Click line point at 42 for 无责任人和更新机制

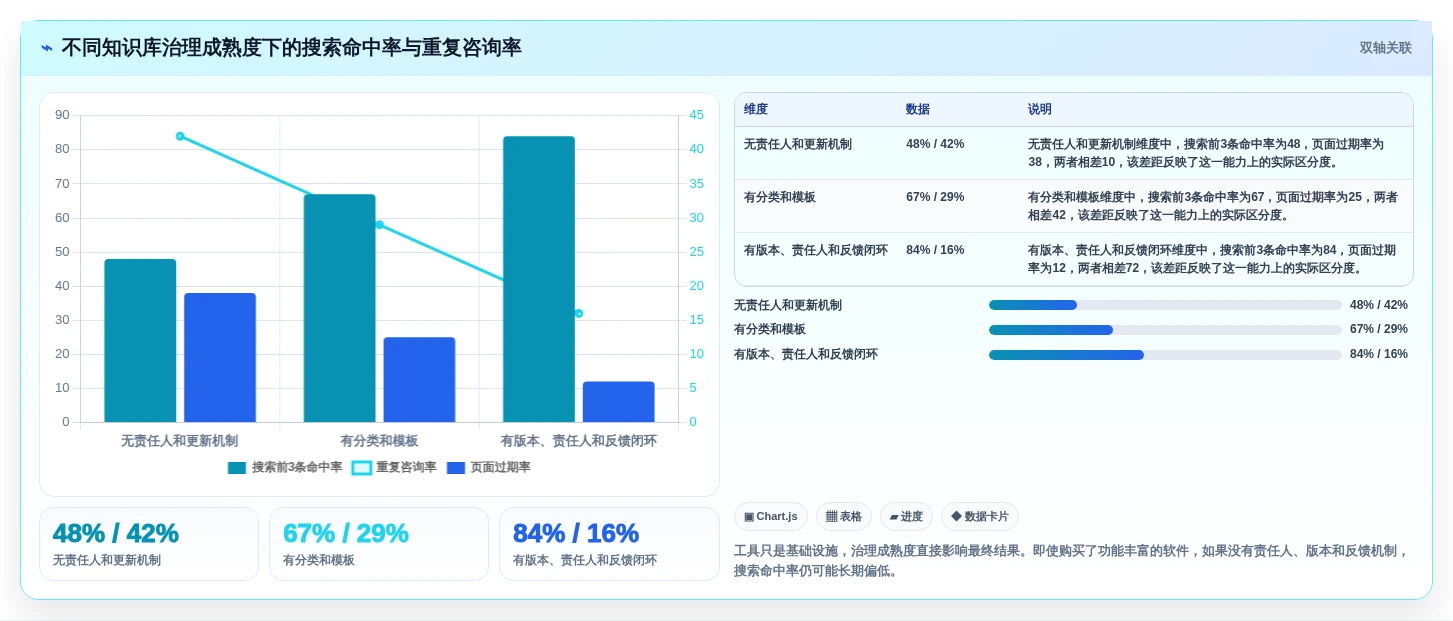[180, 136]
